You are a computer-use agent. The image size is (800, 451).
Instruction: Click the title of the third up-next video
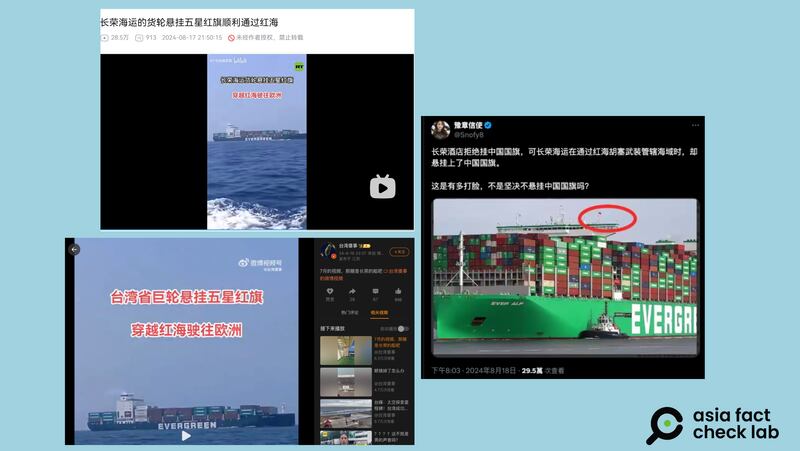[x=391, y=406]
